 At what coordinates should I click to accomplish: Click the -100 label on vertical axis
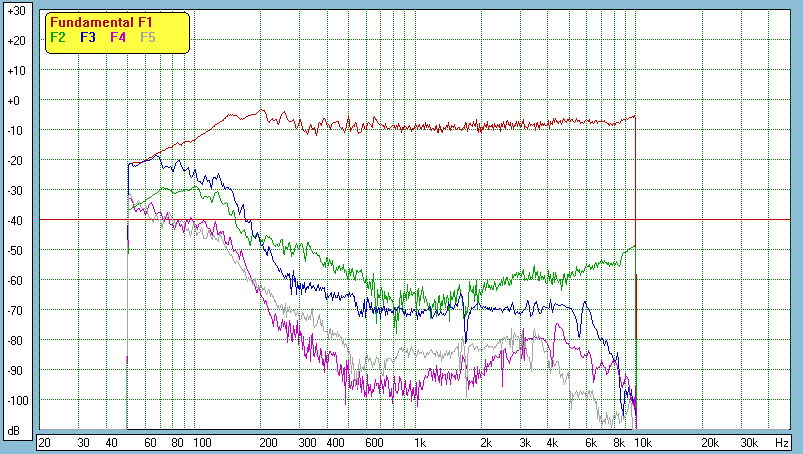15,401
